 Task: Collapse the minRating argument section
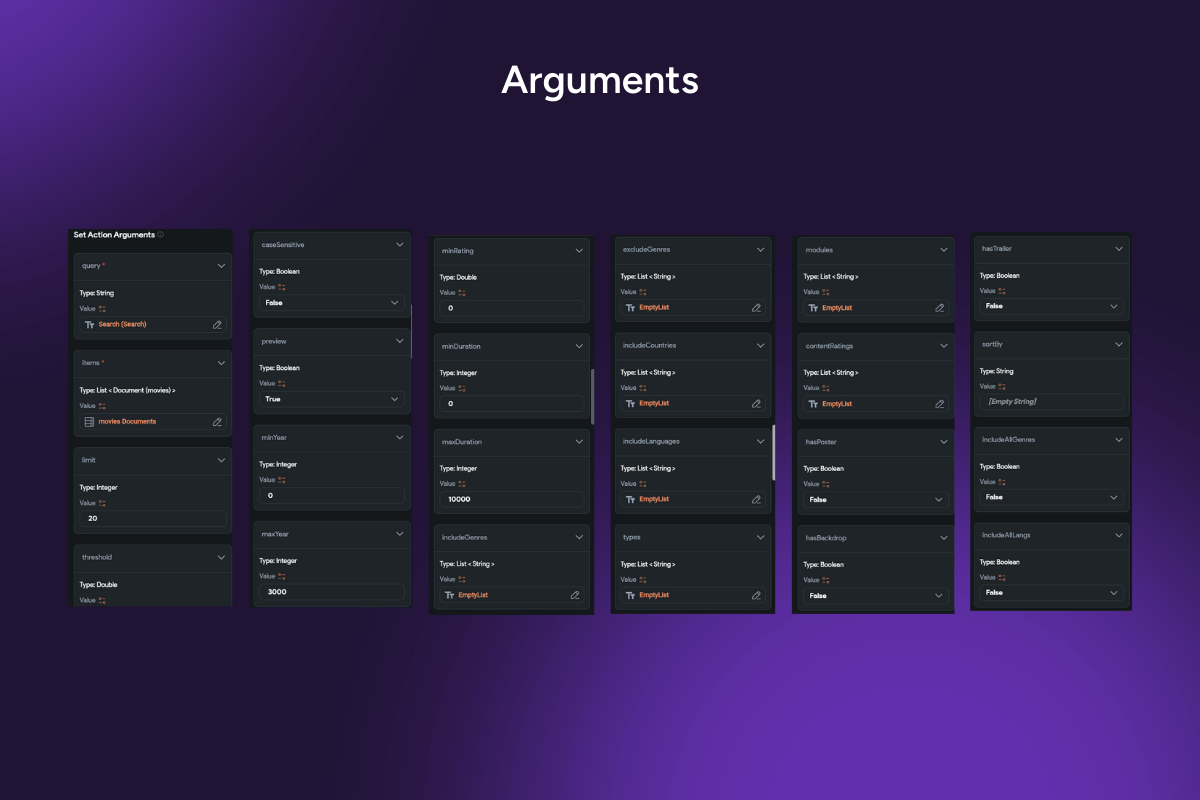579,250
